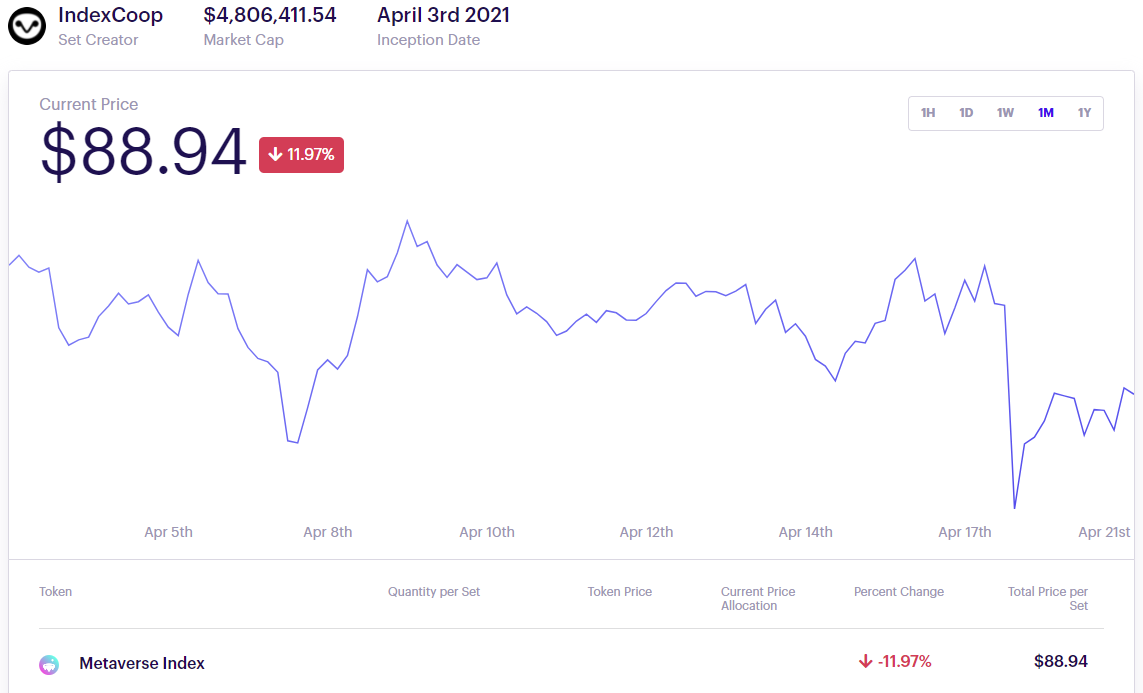Viewport: 1143px width, 693px height.
Task: Click the Quantity per Set column header
Action: [x=434, y=592]
